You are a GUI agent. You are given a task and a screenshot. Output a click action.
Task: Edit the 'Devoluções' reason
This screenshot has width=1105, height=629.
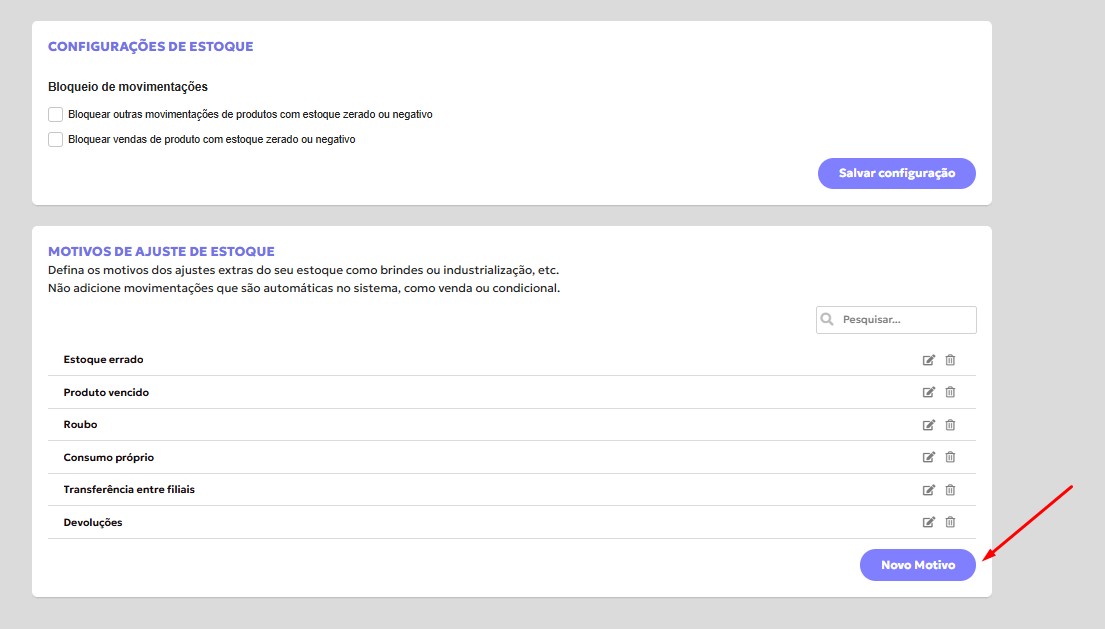click(928, 522)
